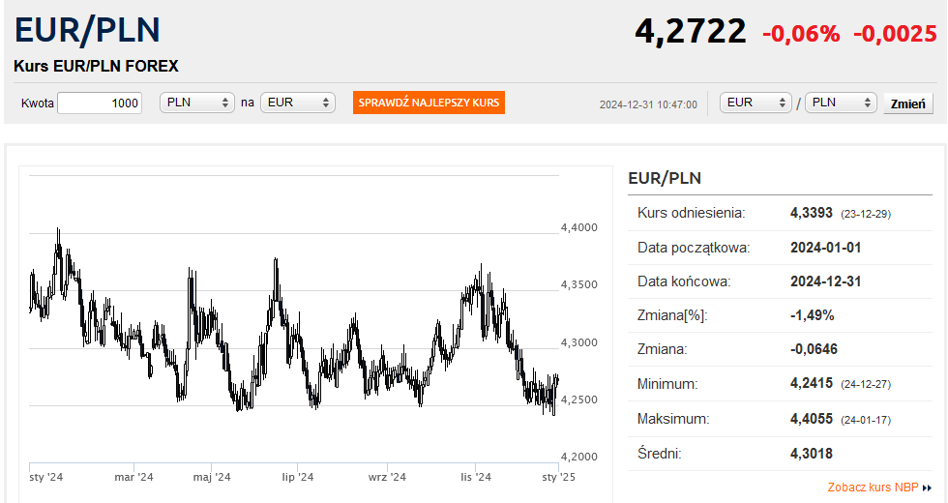The image size is (948, 503).
Task: Open the PLN quote currency dropdown beside Zmień
Action: pyautogui.click(x=841, y=103)
